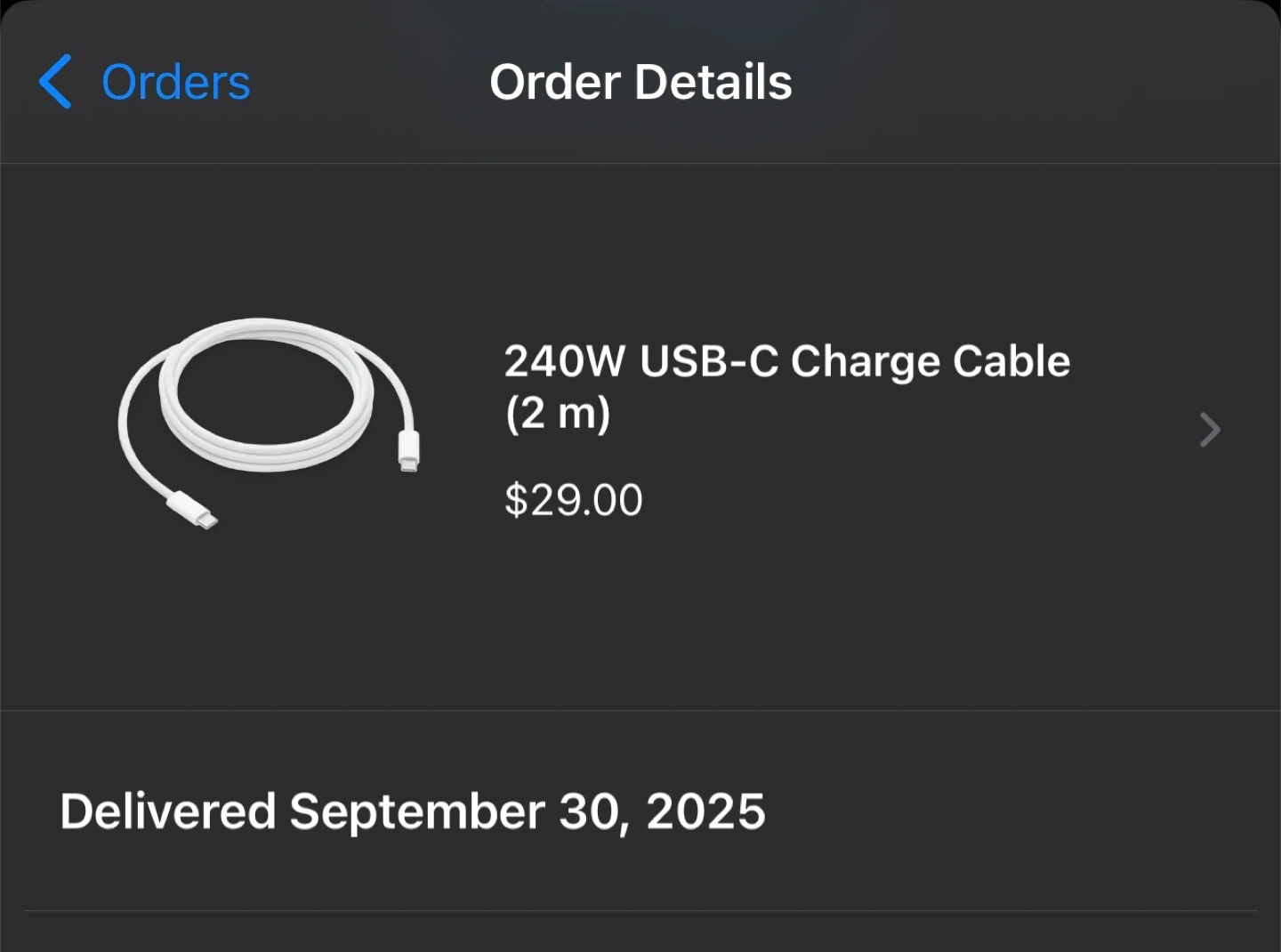Expand item details with the right chevron
Viewport: 1281px width, 952px height.
[1209, 430]
